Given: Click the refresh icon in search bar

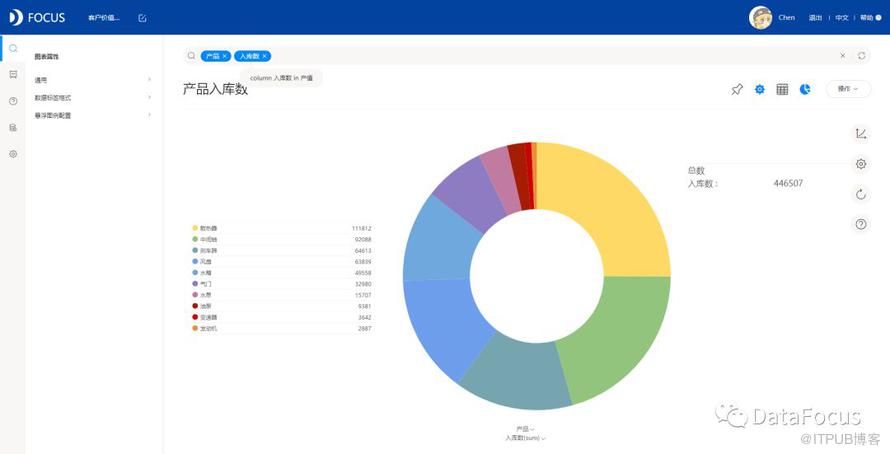Looking at the screenshot, I should click(x=862, y=56).
